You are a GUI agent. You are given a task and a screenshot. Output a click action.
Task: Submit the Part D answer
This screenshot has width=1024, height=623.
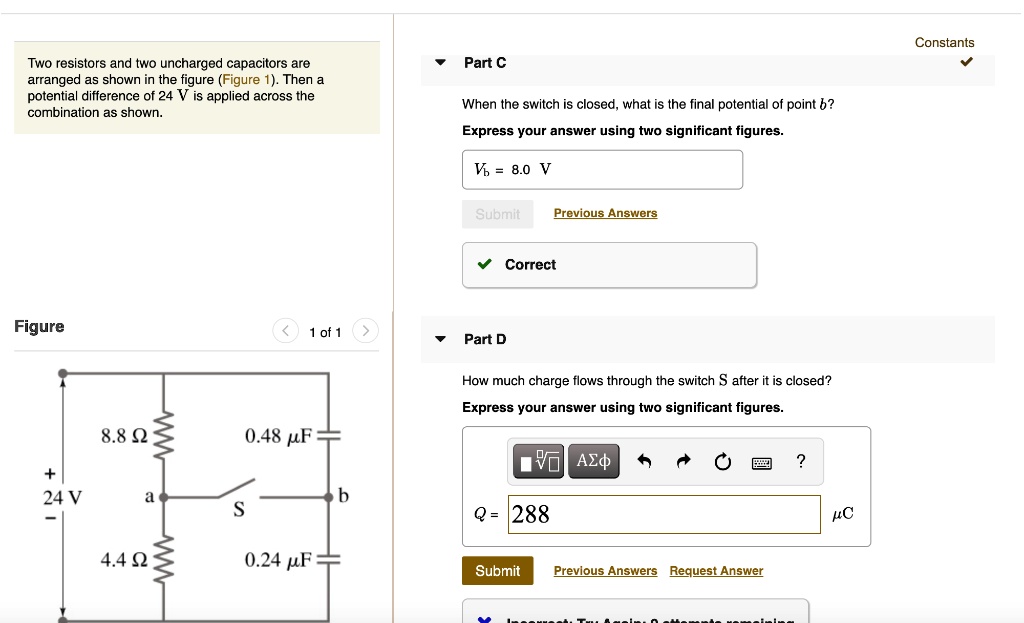click(x=497, y=571)
